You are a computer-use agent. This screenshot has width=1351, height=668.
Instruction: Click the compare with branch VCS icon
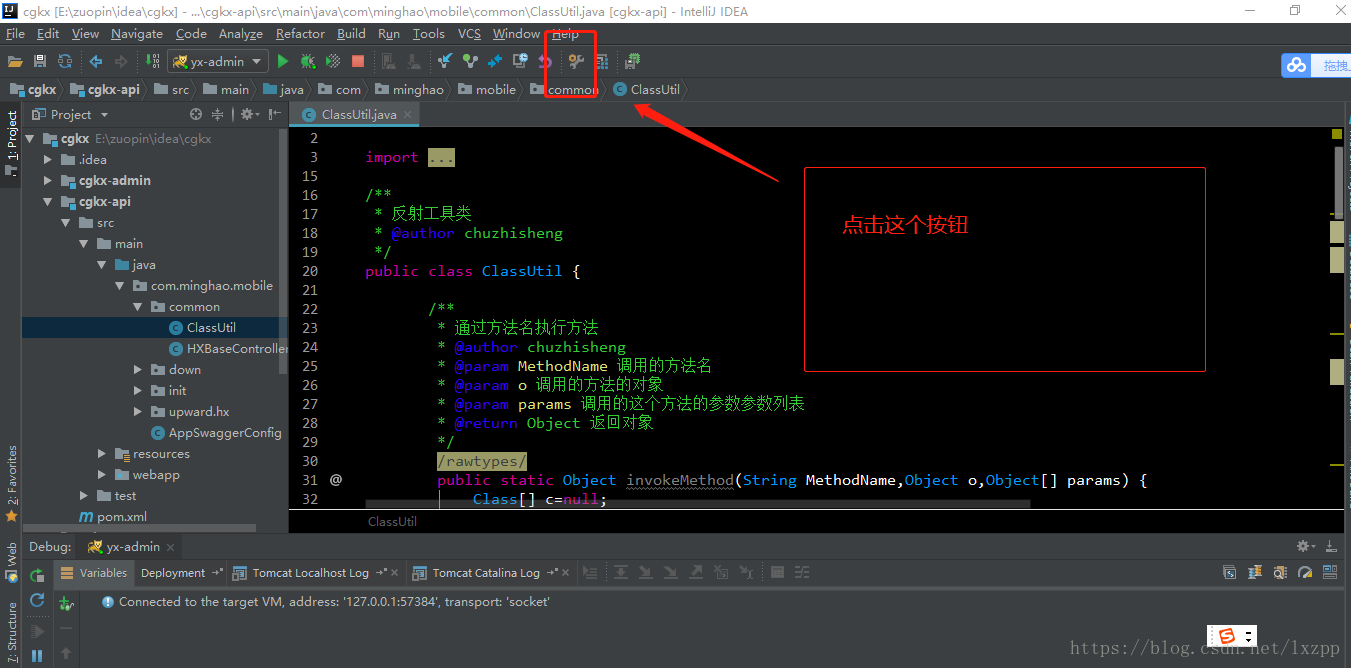pos(494,61)
